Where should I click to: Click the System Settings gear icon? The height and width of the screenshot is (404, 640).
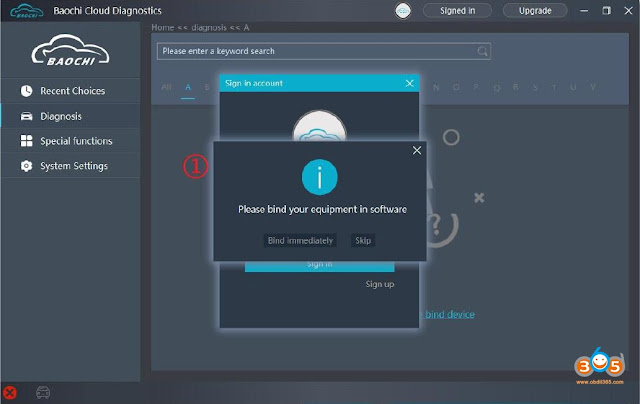tap(27, 166)
